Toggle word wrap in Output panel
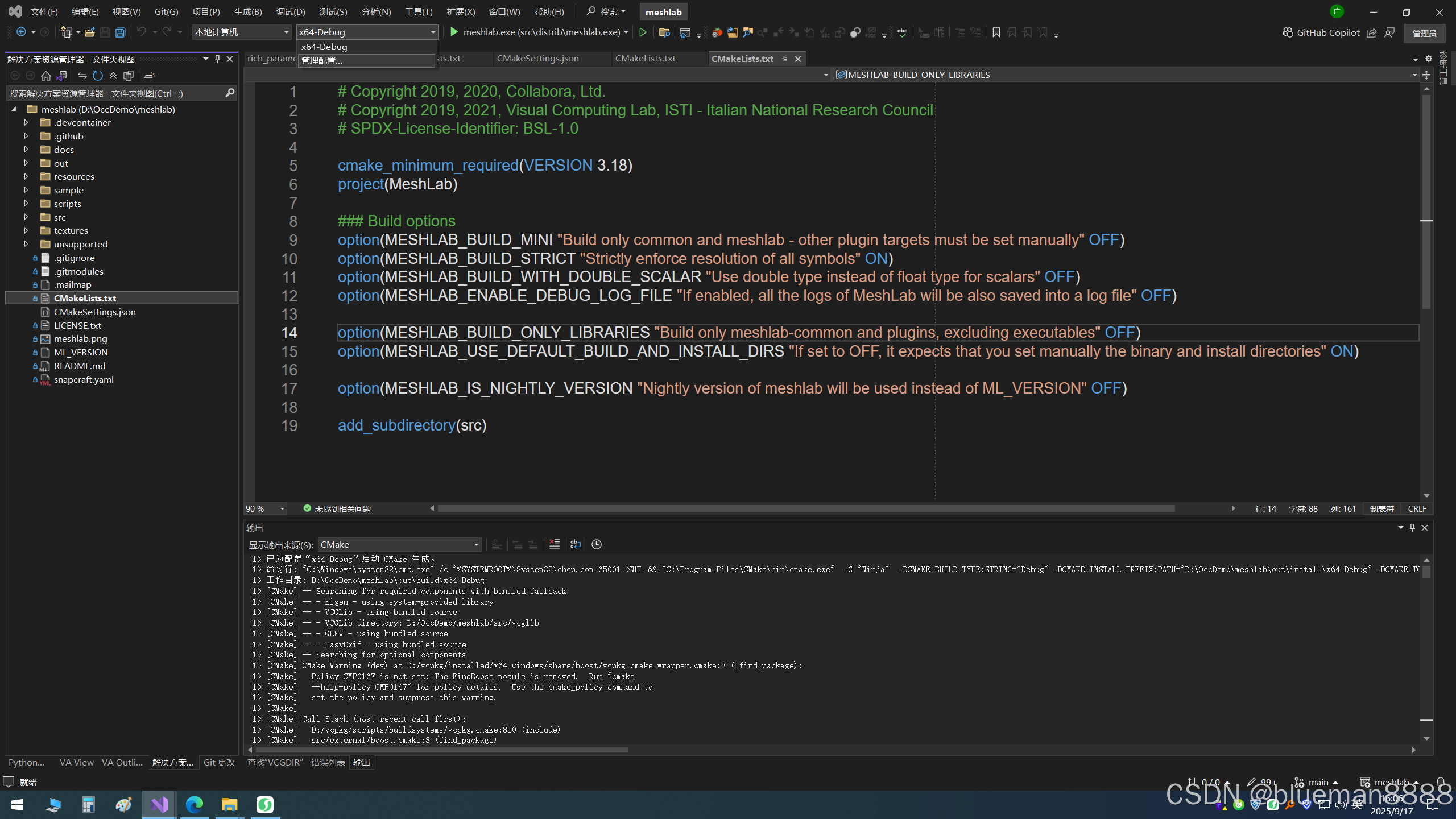This screenshot has width=1456, height=819. (x=576, y=544)
